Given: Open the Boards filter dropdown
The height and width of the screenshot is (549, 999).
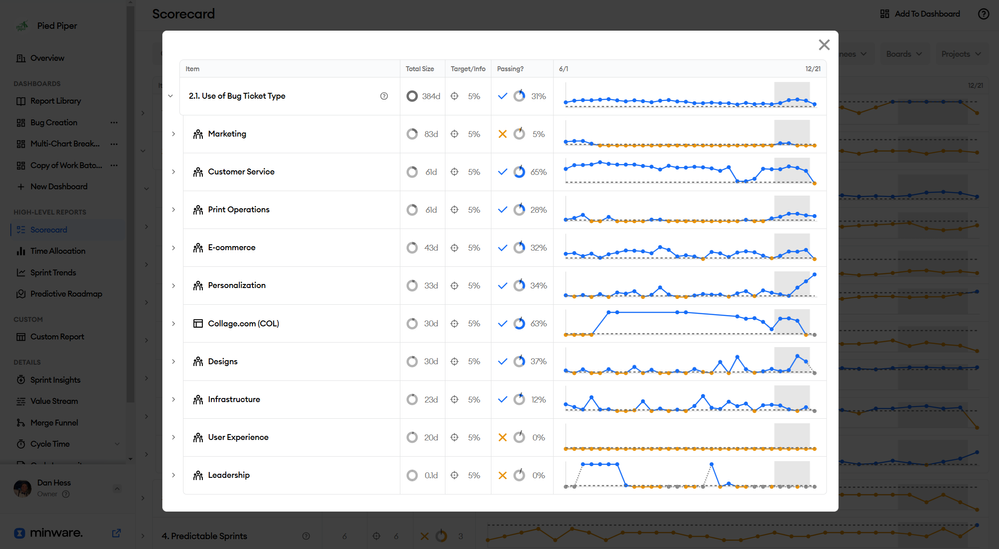Looking at the screenshot, I should click(904, 54).
